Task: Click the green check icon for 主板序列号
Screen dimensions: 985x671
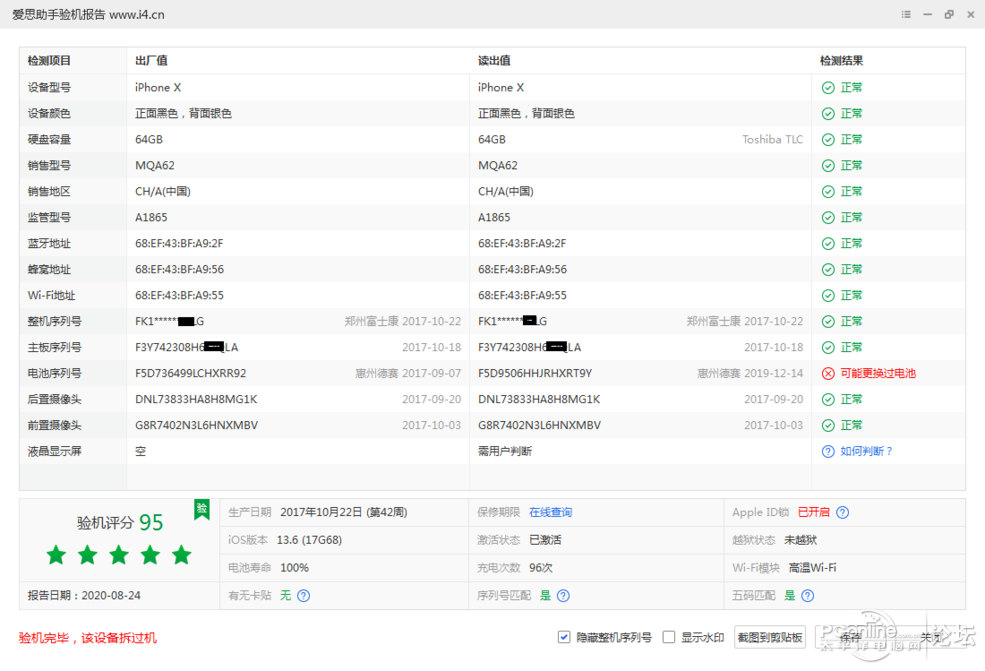Action: coord(828,347)
